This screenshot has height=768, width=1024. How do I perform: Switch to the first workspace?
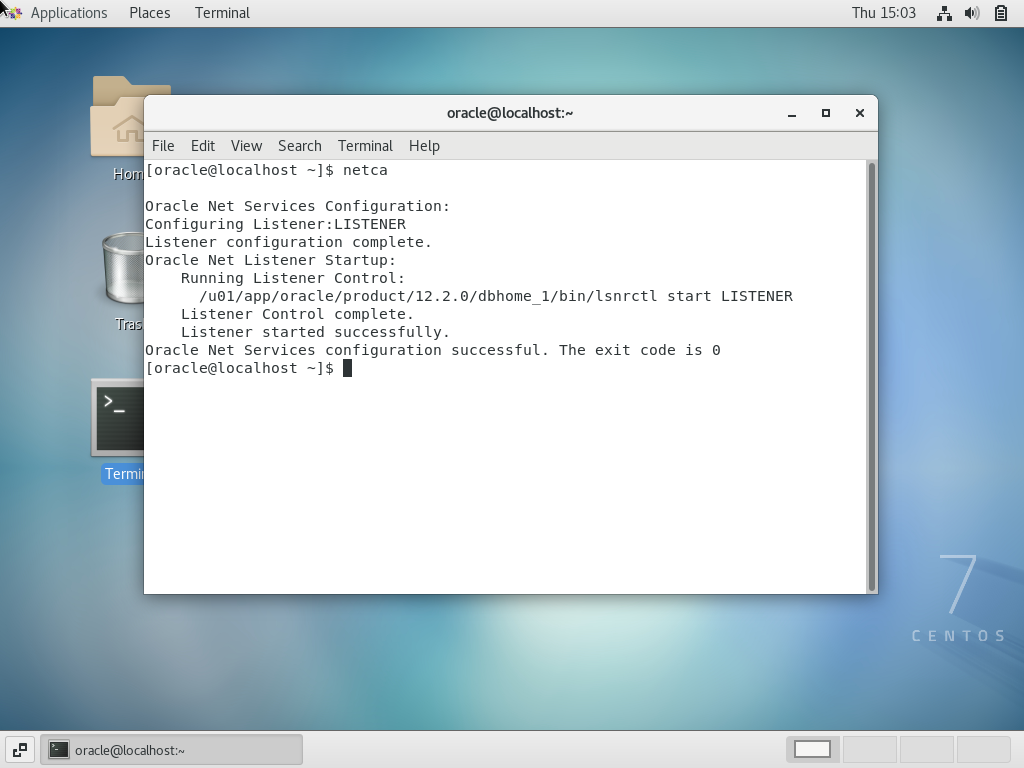point(812,749)
